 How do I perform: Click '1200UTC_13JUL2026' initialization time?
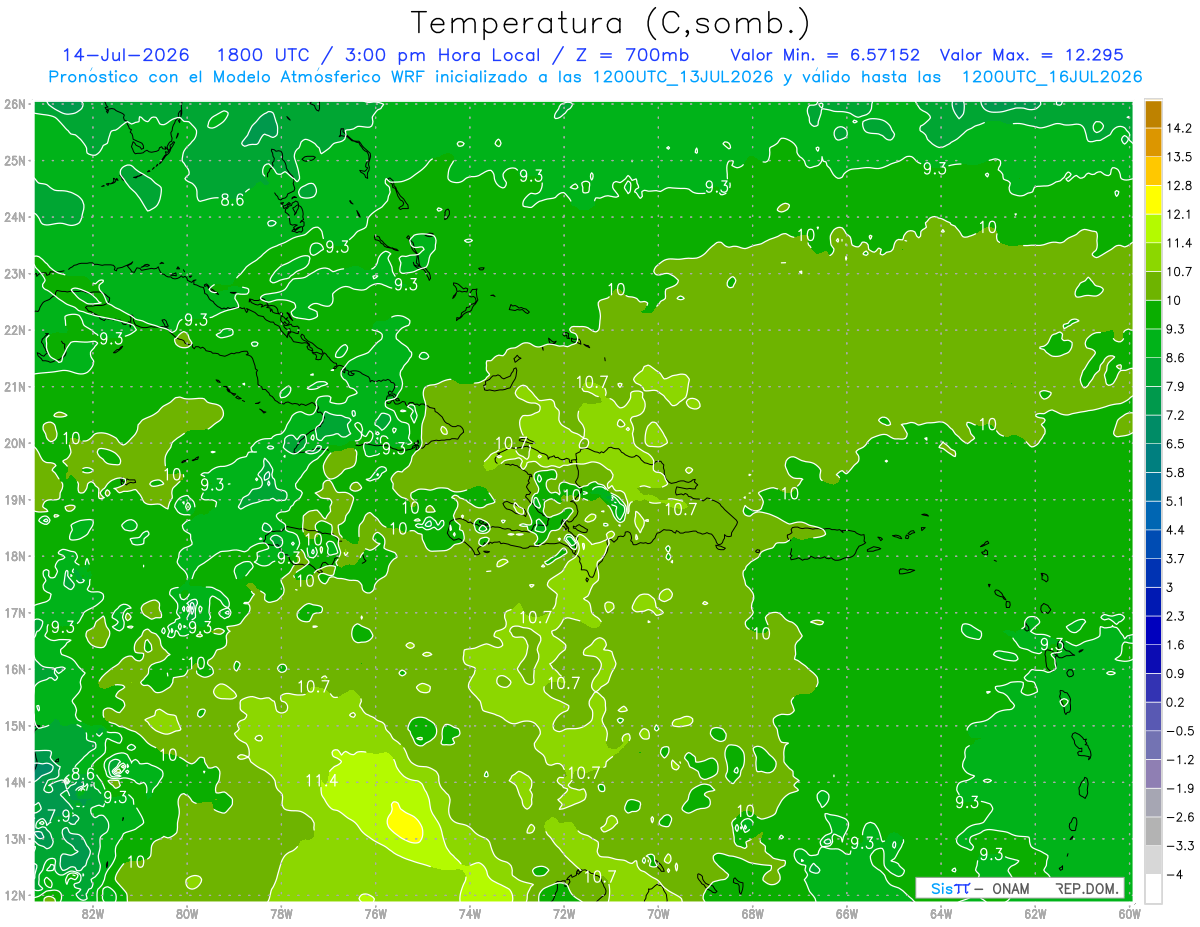click(x=683, y=77)
